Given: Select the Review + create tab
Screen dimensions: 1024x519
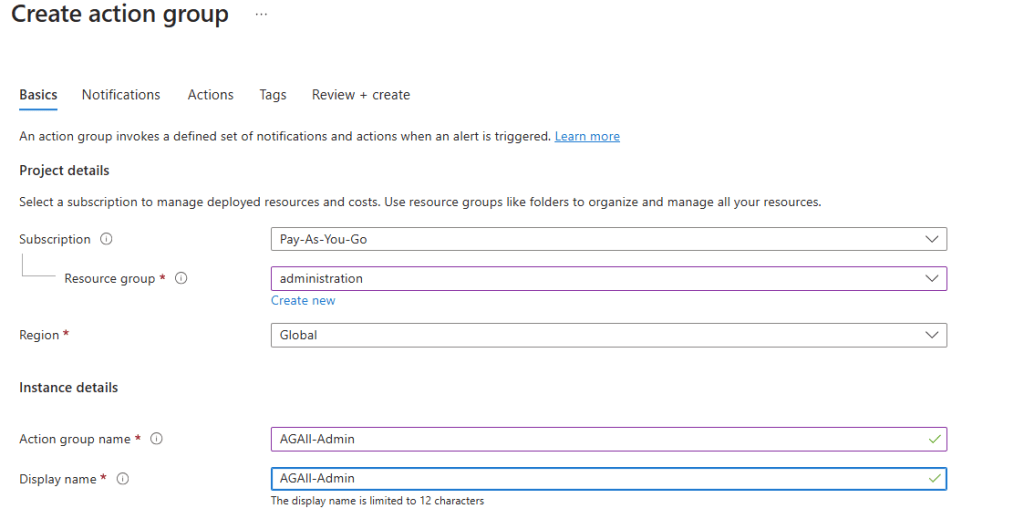Looking at the screenshot, I should (361, 95).
